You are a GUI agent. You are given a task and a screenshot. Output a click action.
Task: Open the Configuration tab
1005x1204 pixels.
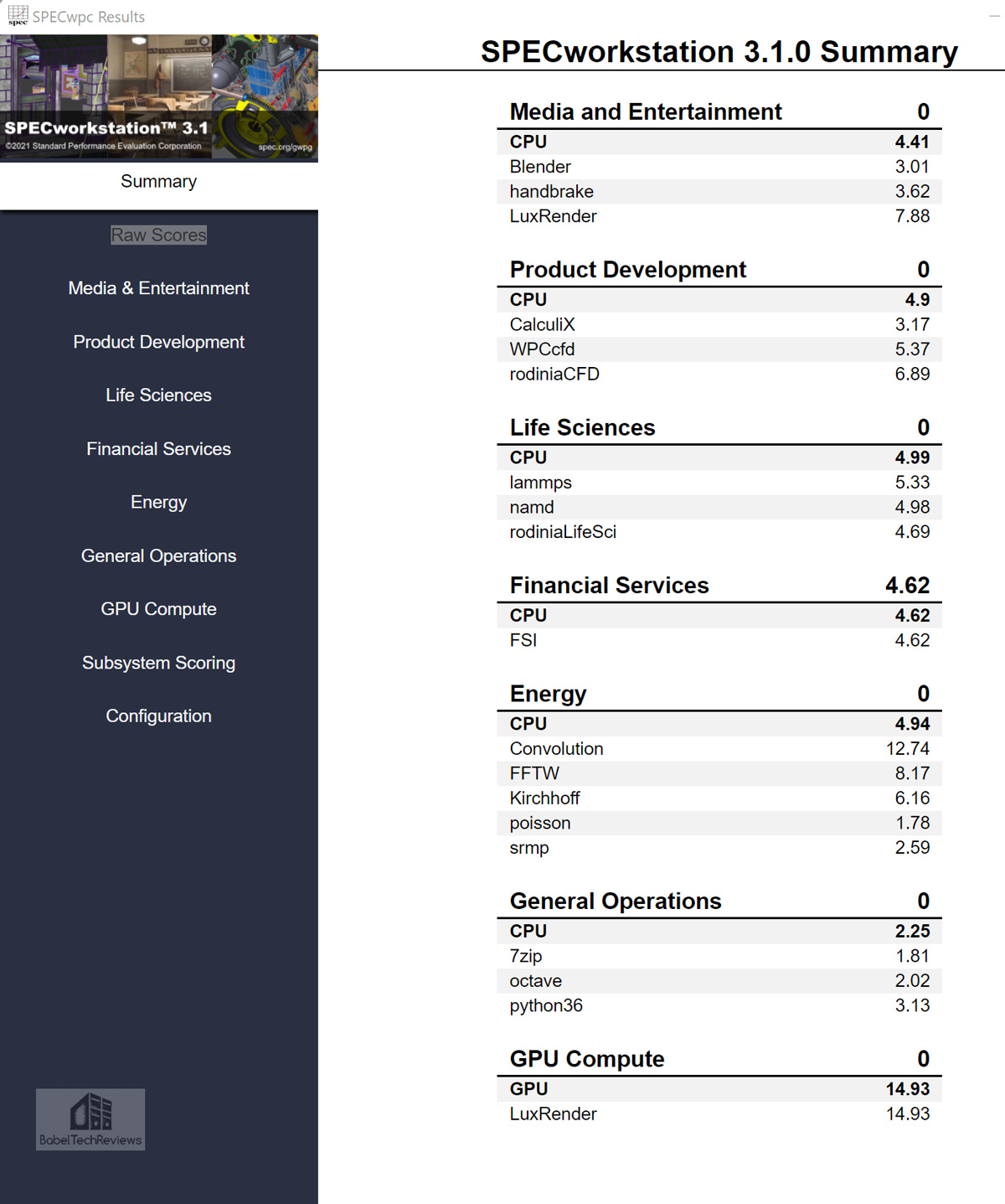point(159,716)
